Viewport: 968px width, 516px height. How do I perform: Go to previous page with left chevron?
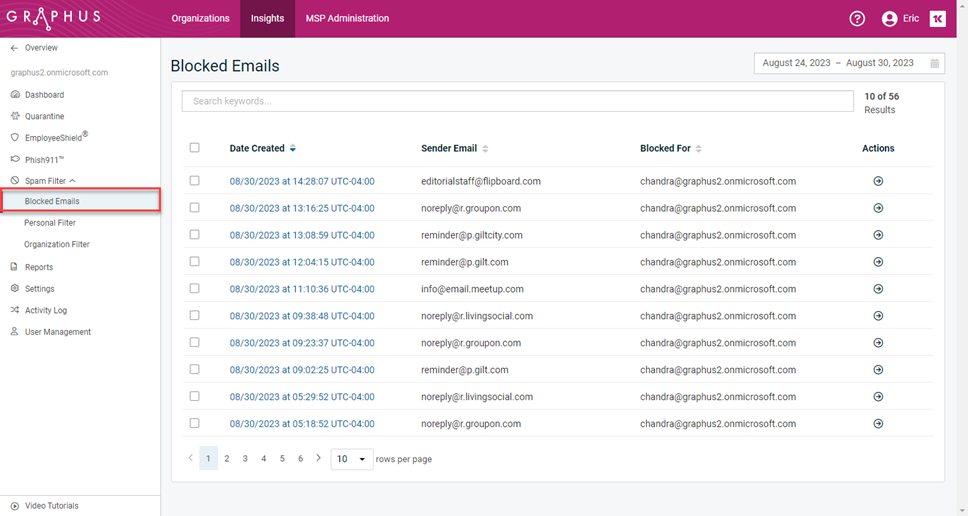click(x=190, y=458)
